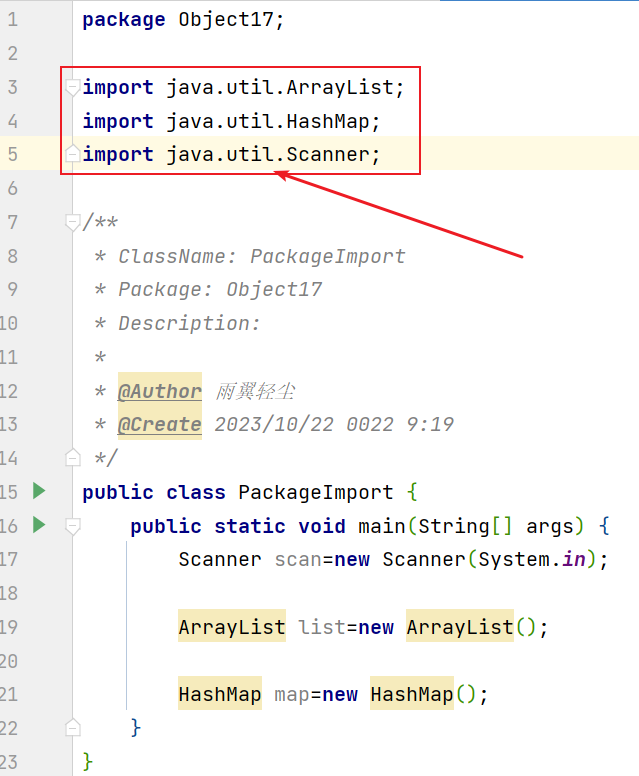Click line number 19 in the gutter

click(x=9, y=627)
